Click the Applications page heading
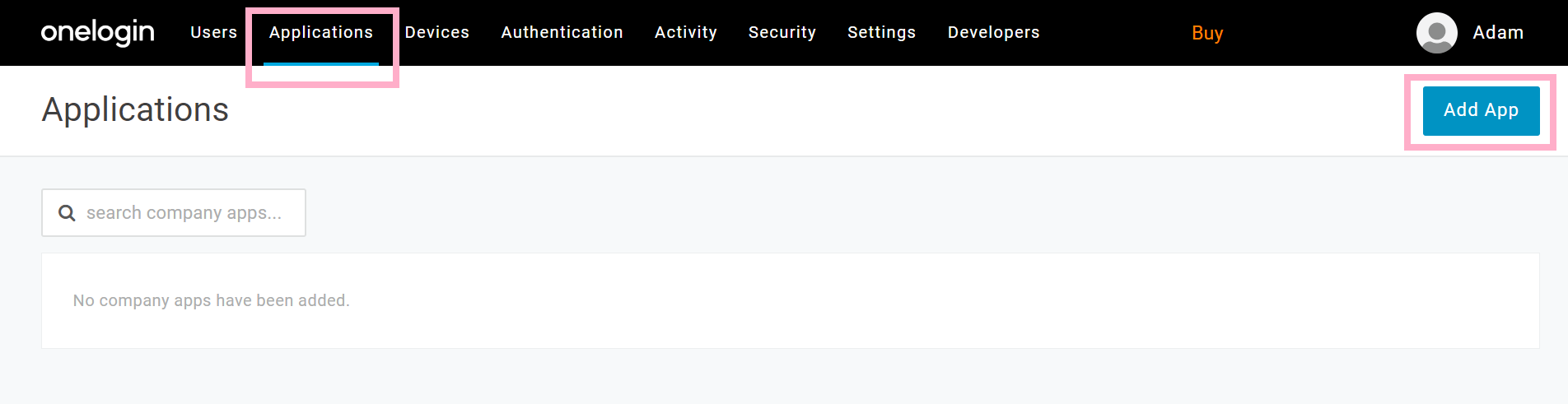 pyautogui.click(x=135, y=109)
